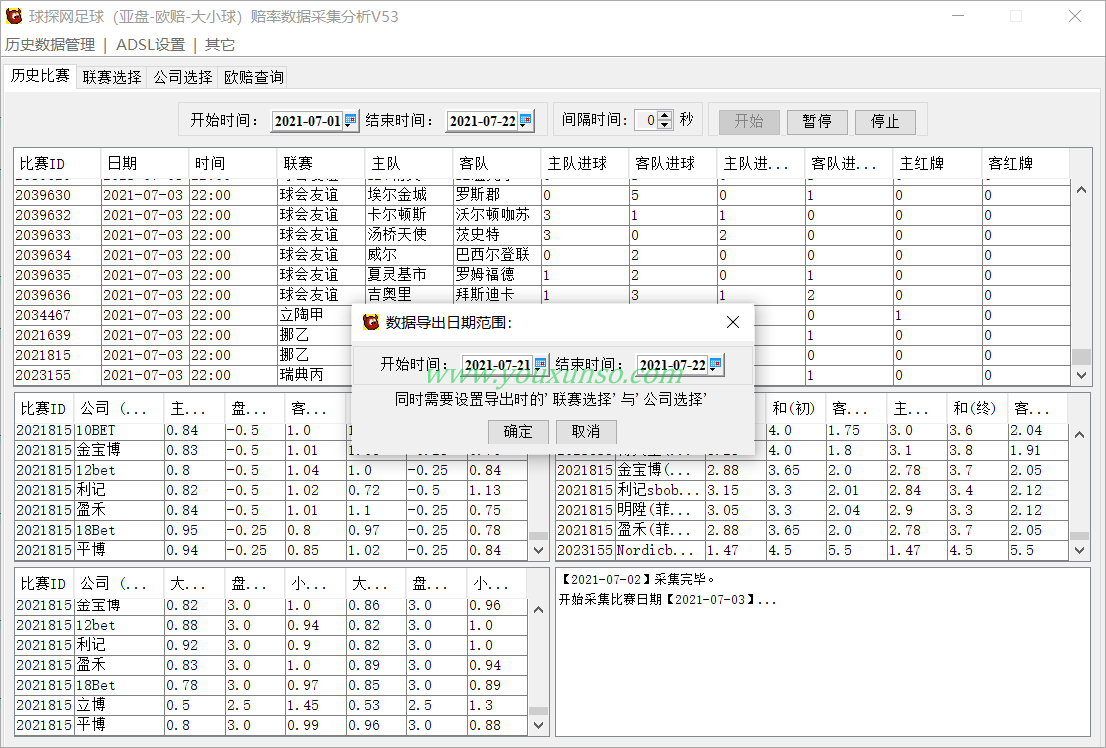The height and width of the screenshot is (748, 1106).
Task: Open the ADSL设置 menu
Action: [150, 45]
